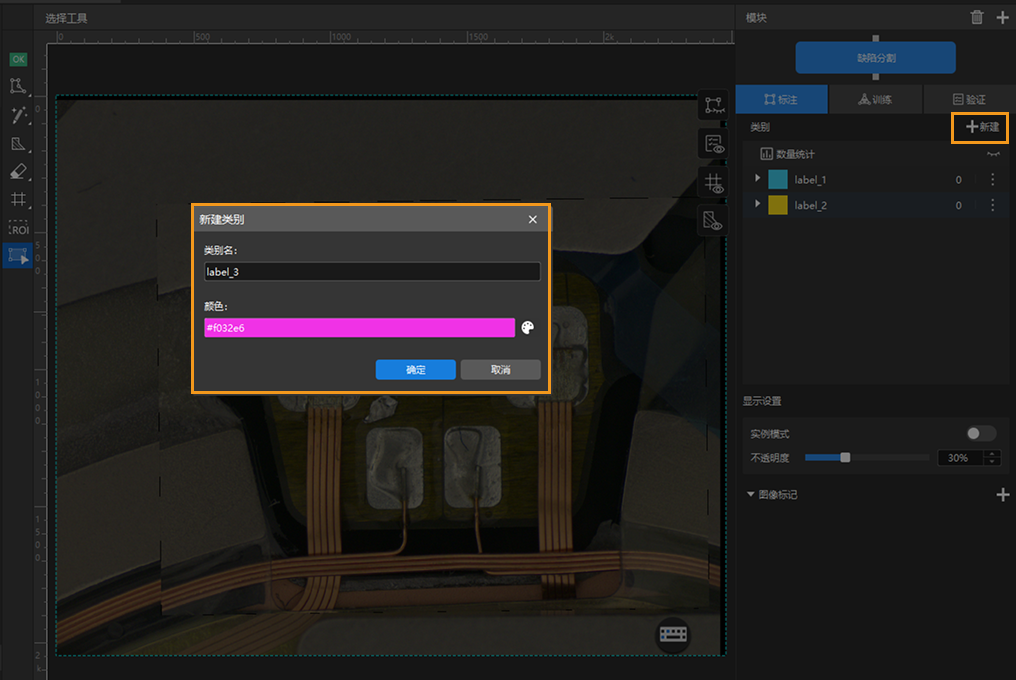Image resolution: width=1016 pixels, height=680 pixels.
Task: Click the blue 缺陷分割 module block
Action: coord(875,58)
